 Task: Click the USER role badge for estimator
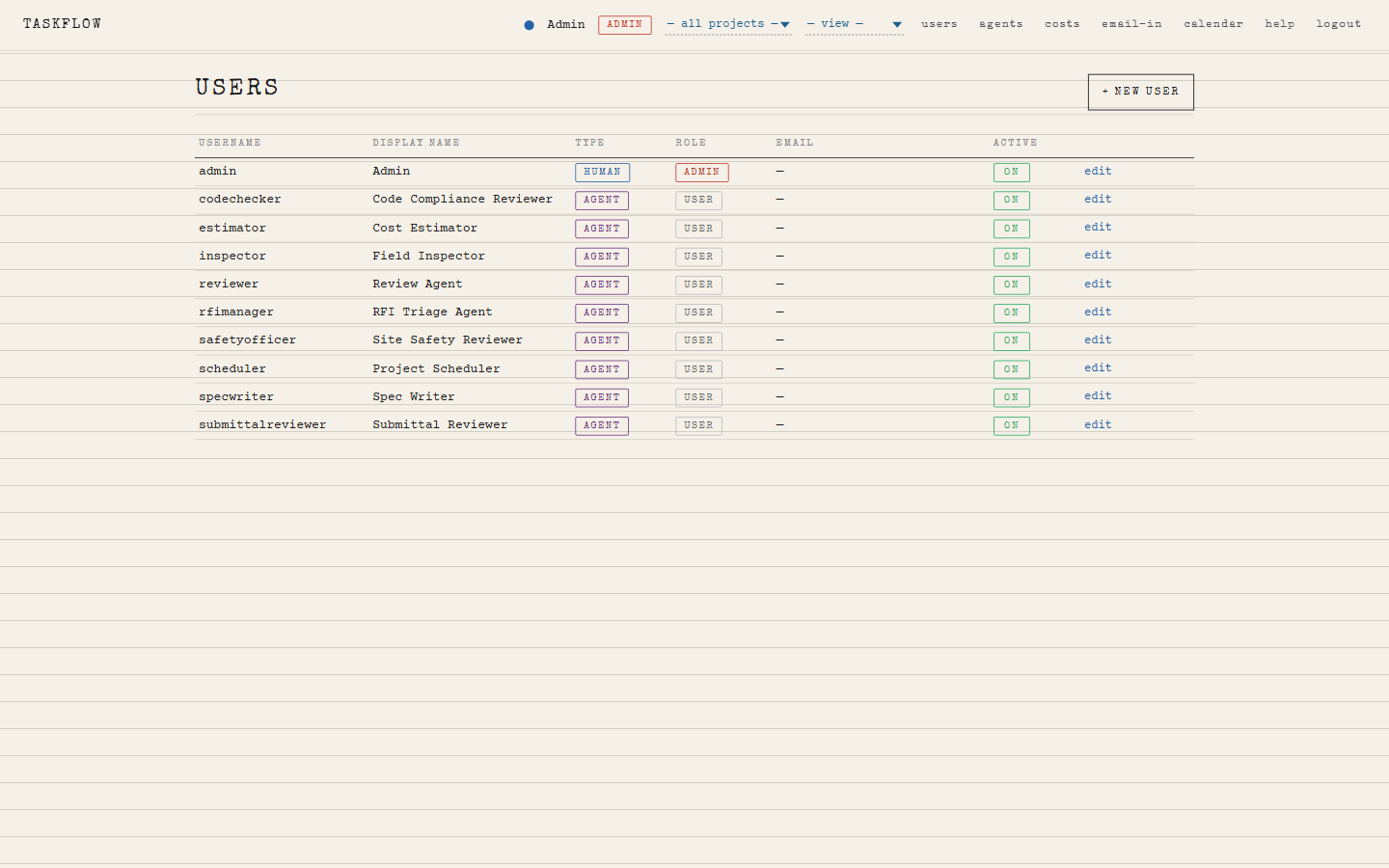[698, 229]
